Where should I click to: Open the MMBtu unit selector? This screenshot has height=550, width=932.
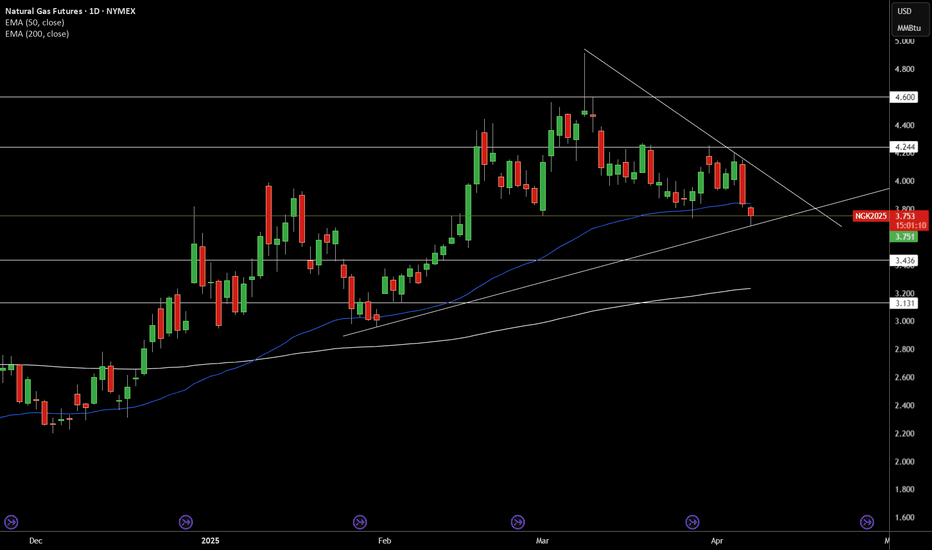pyautogui.click(x=909, y=28)
